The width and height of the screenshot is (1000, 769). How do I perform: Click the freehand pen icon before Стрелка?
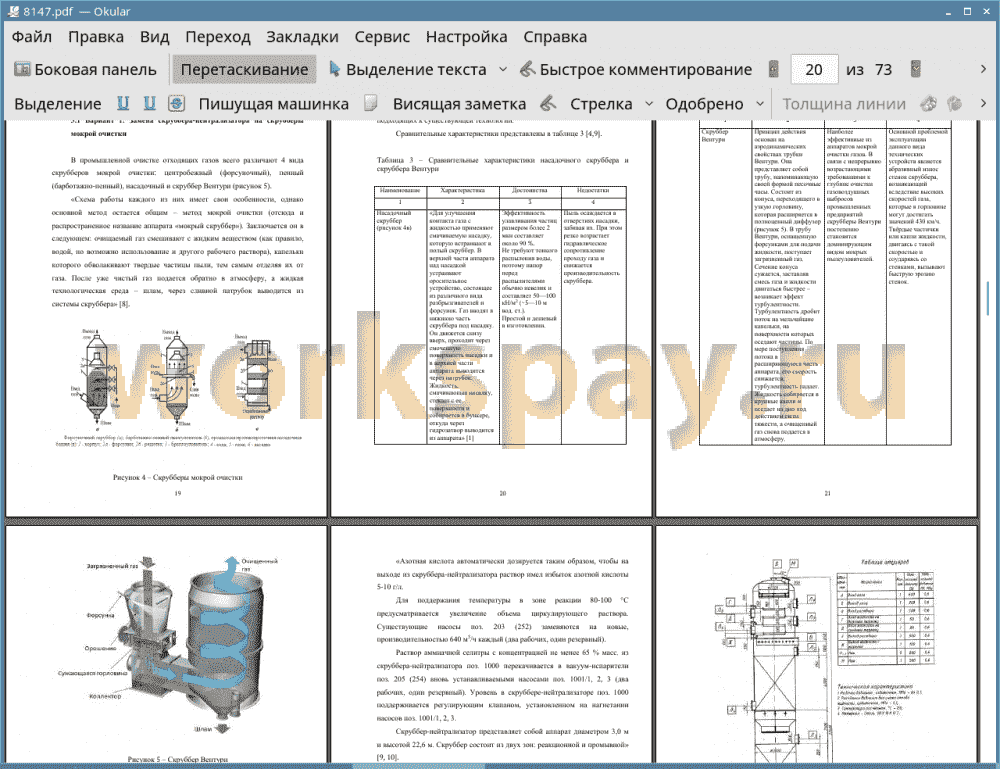548,103
